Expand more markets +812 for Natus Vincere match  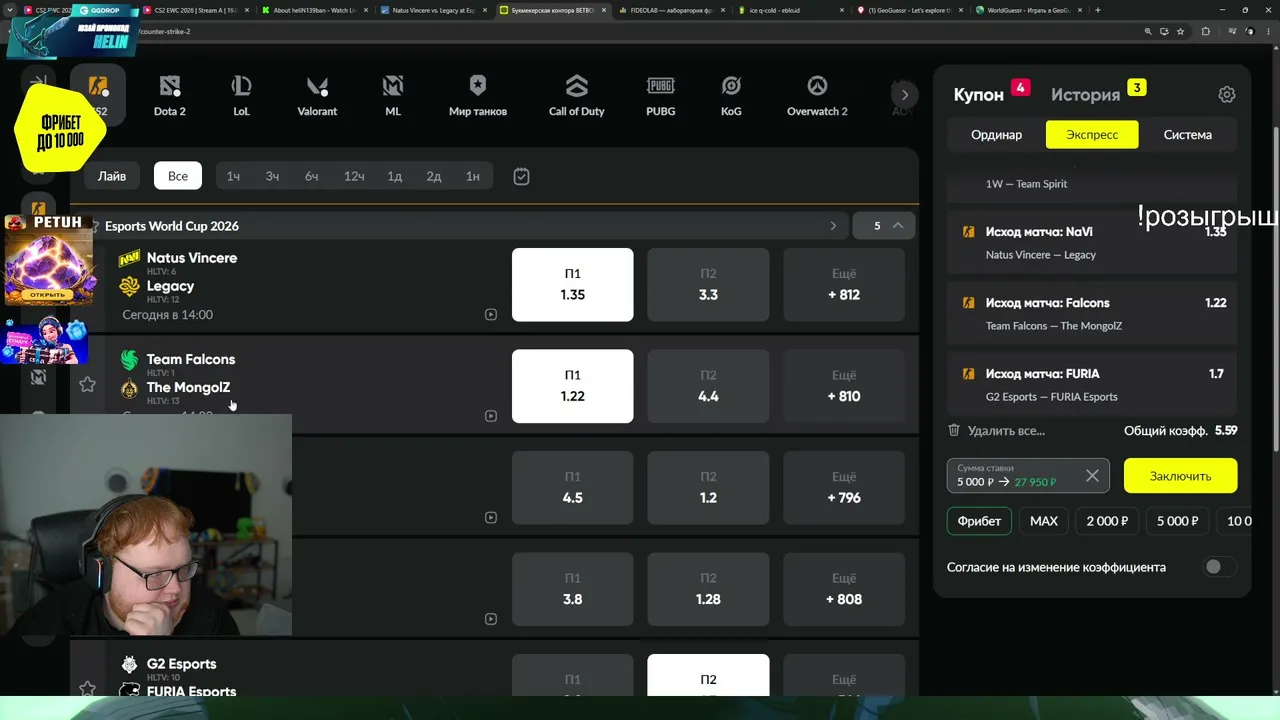pyautogui.click(x=844, y=285)
